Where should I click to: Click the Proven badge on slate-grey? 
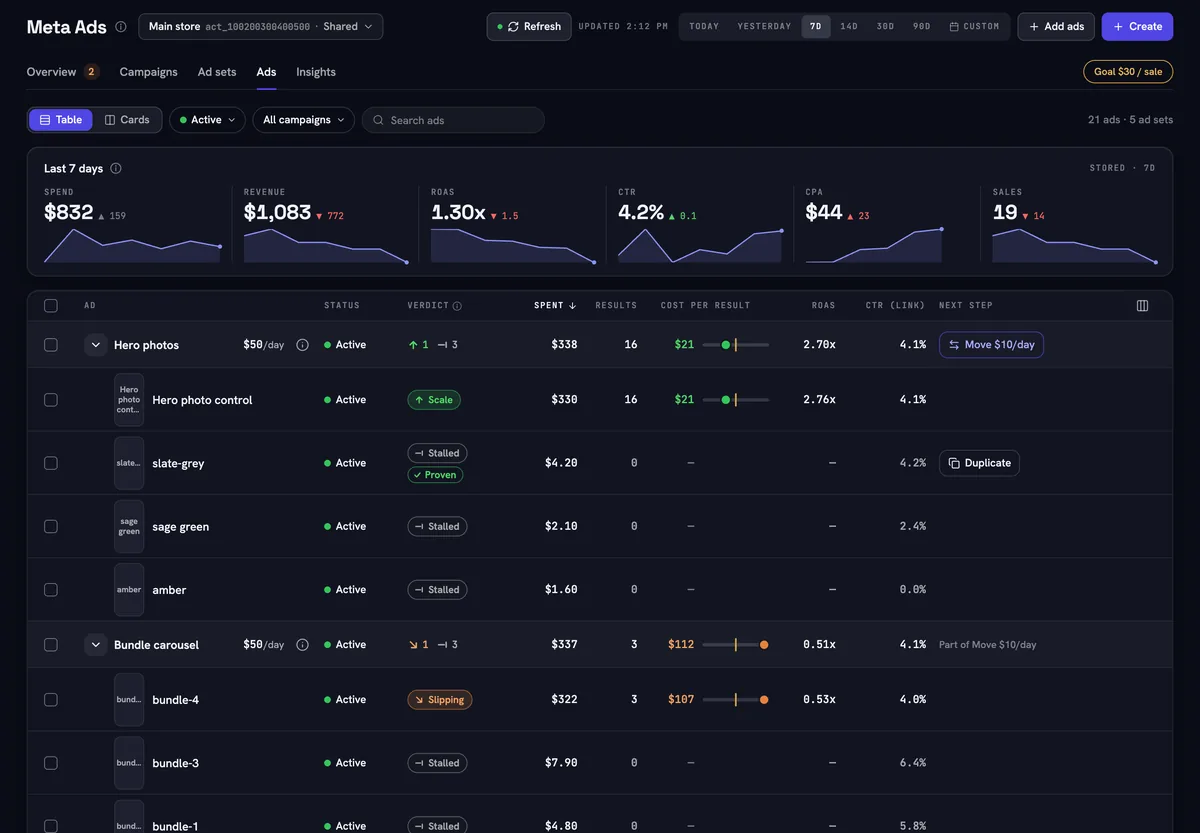point(435,475)
